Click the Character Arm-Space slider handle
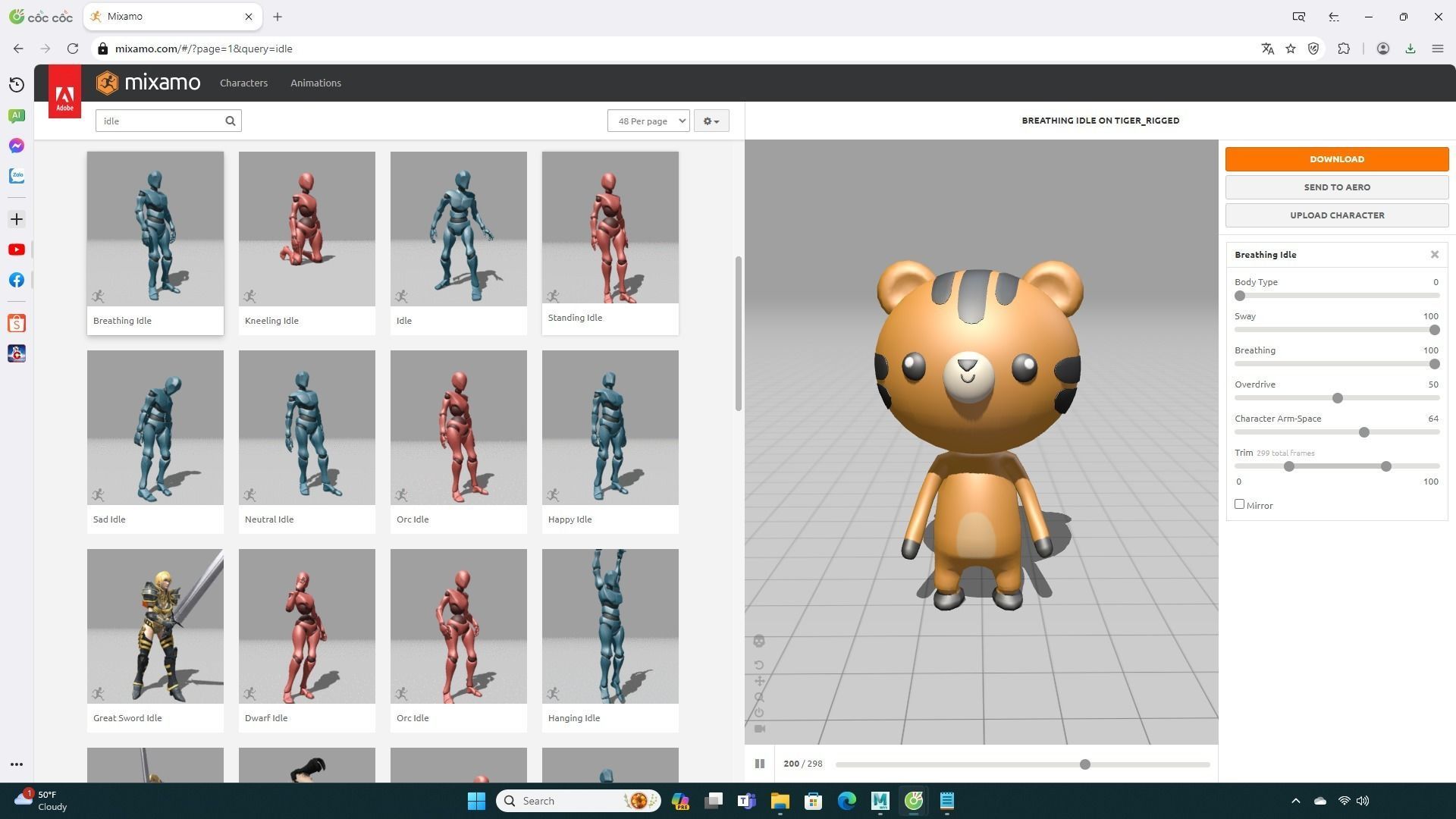 pyautogui.click(x=1364, y=432)
